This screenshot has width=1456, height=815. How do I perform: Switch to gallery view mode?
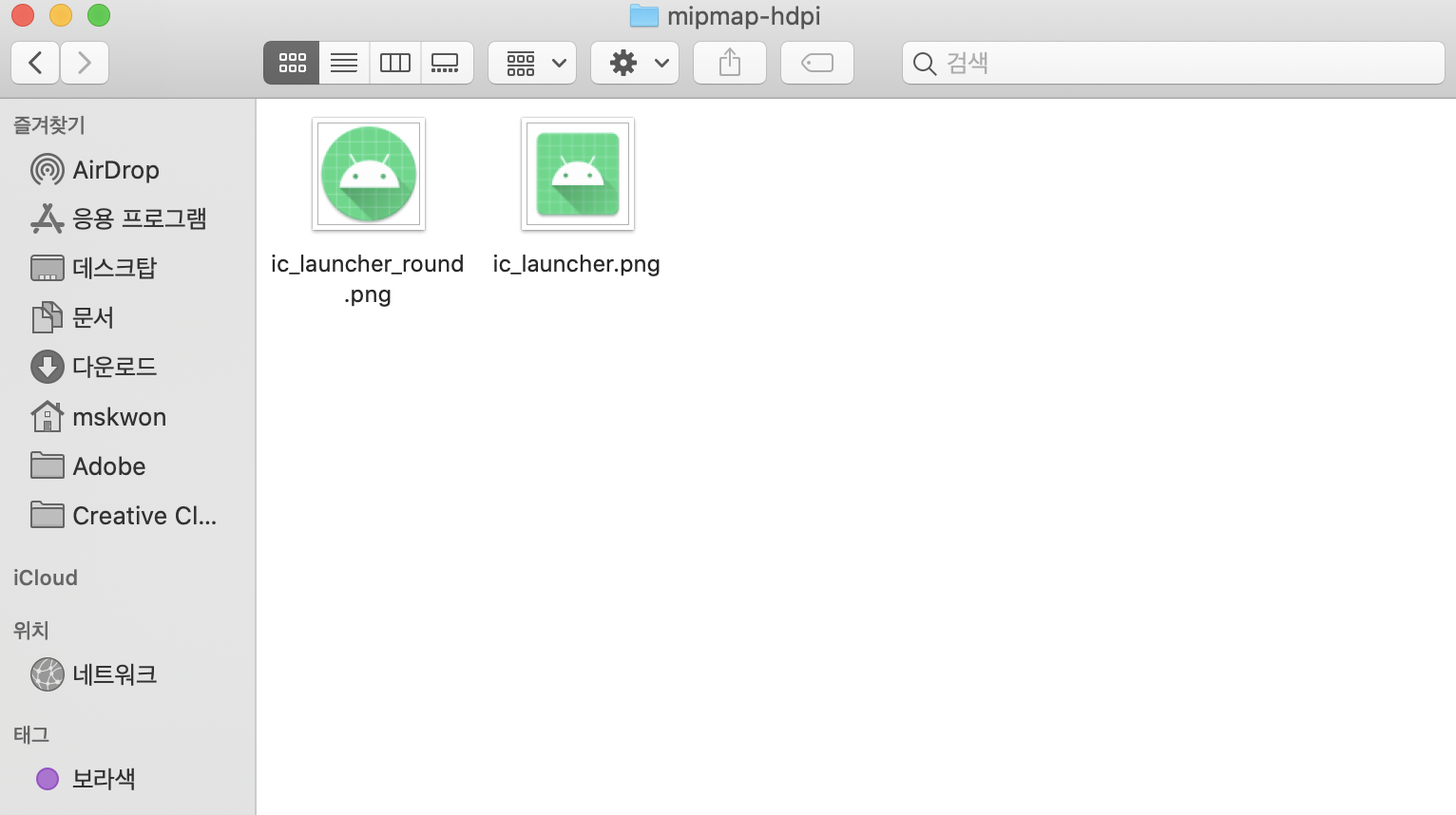[x=446, y=63]
